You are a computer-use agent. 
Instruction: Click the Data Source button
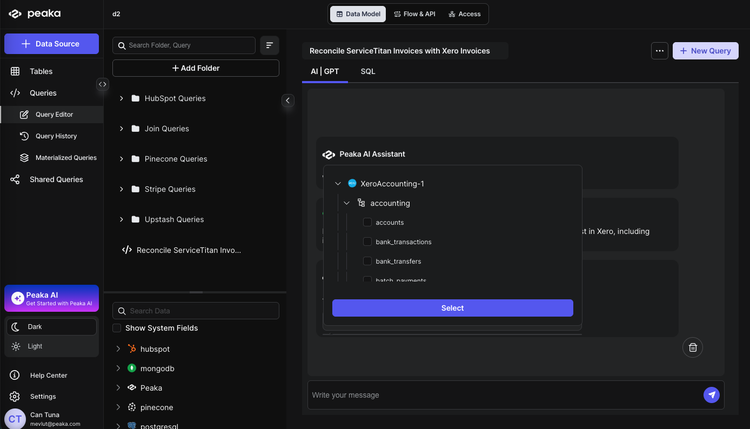52,44
